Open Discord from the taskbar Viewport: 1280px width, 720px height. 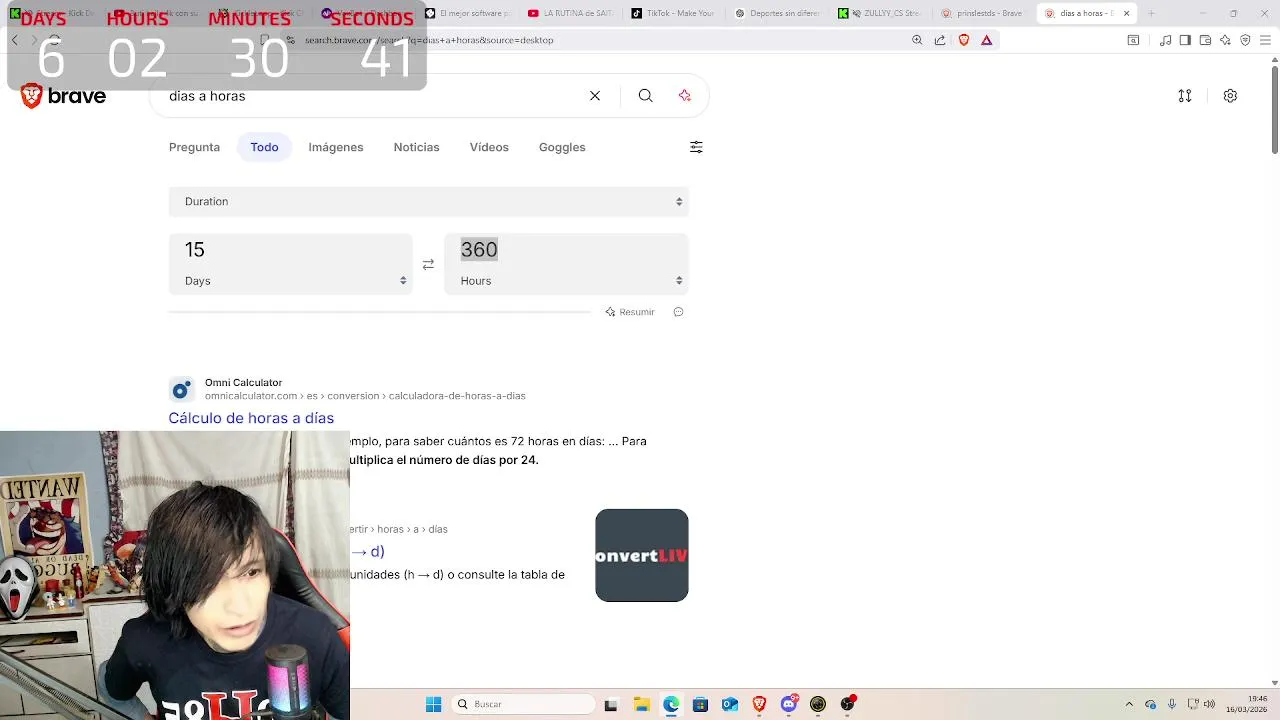click(789, 704)
